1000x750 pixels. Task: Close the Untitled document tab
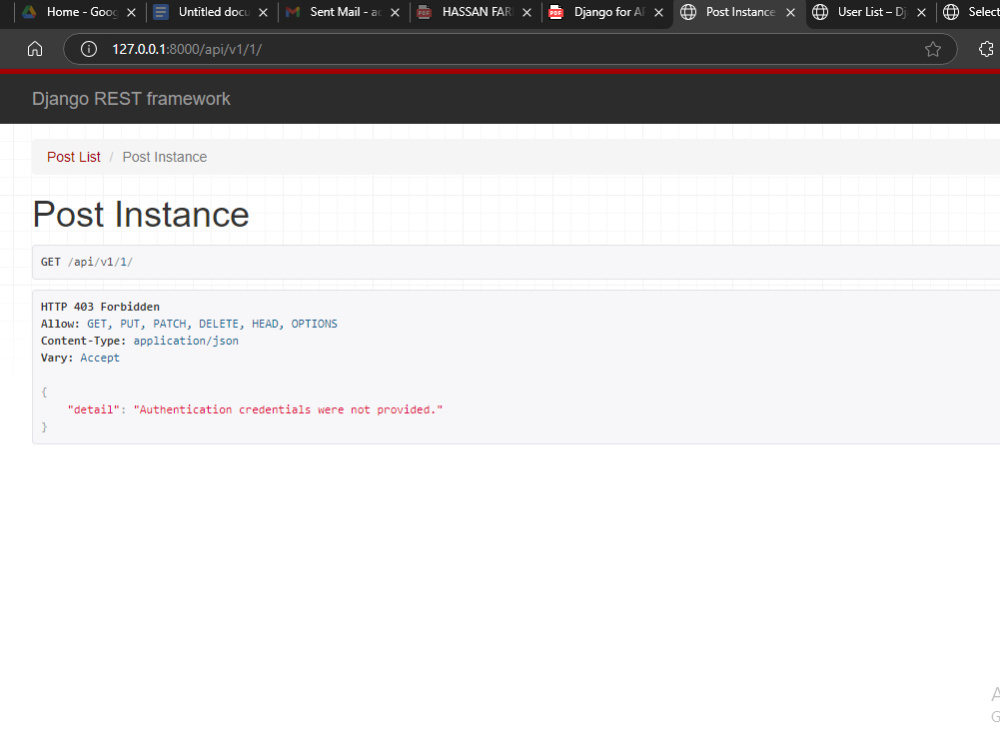pyautogui.click(x=263, y=12)
